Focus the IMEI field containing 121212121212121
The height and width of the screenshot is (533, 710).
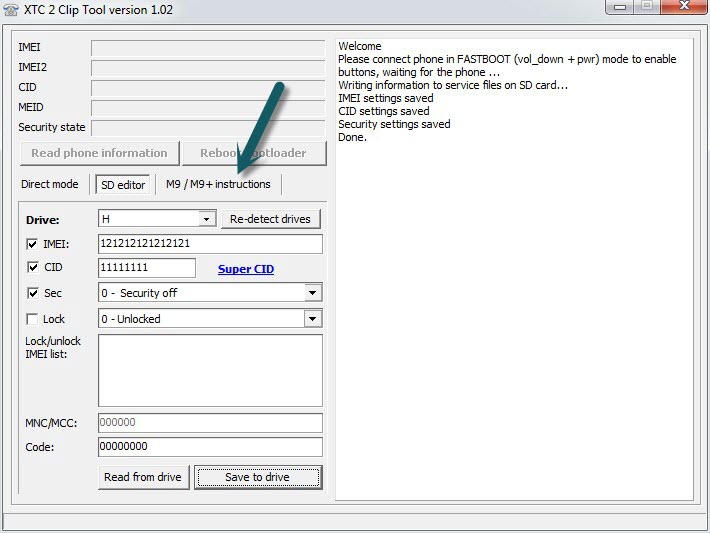210,244
